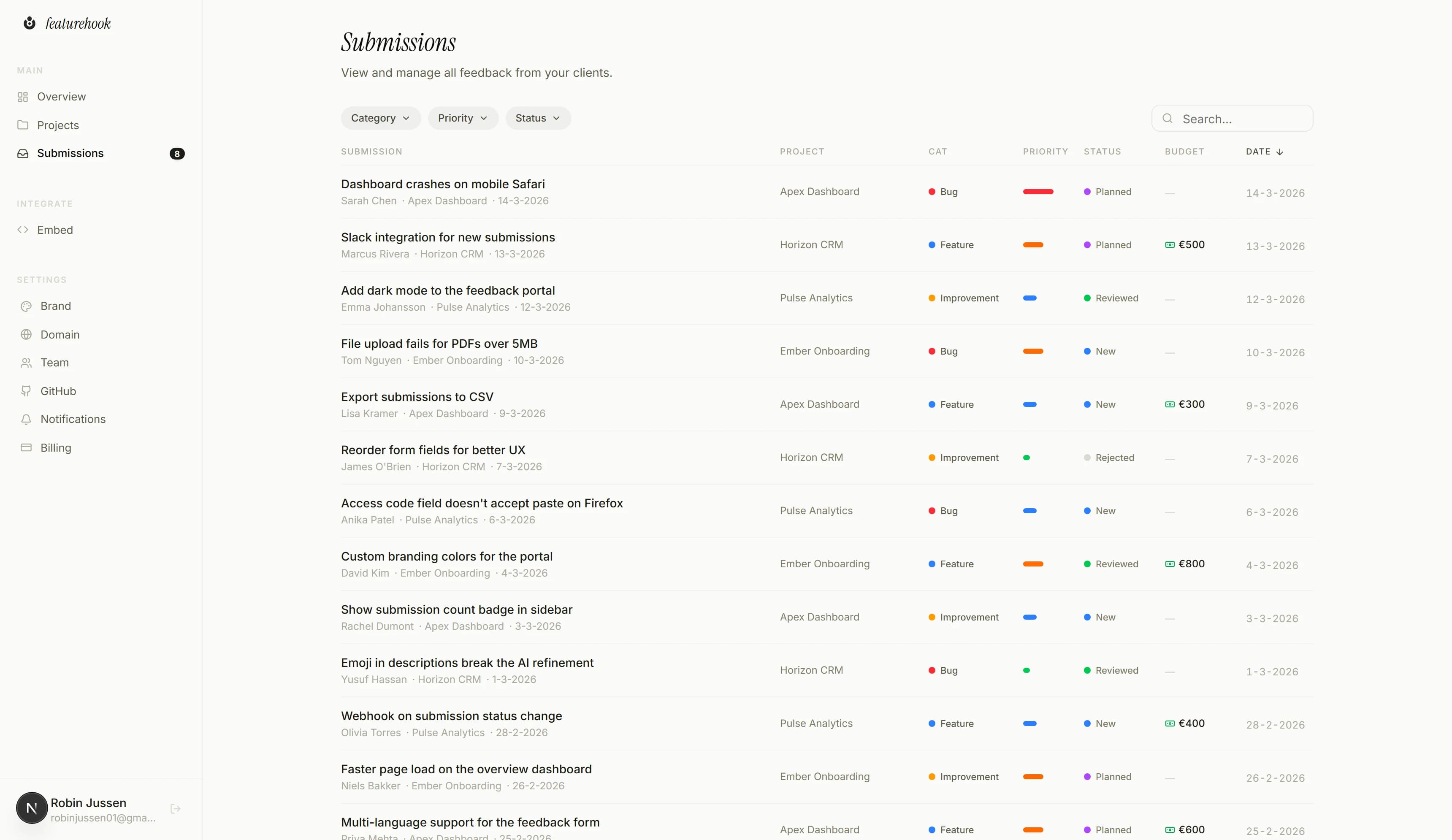This screenshot has width=1452, height=840.
Task: Click the GitHub integration icon
Action: pyautogui.click(x=27, y=390)
